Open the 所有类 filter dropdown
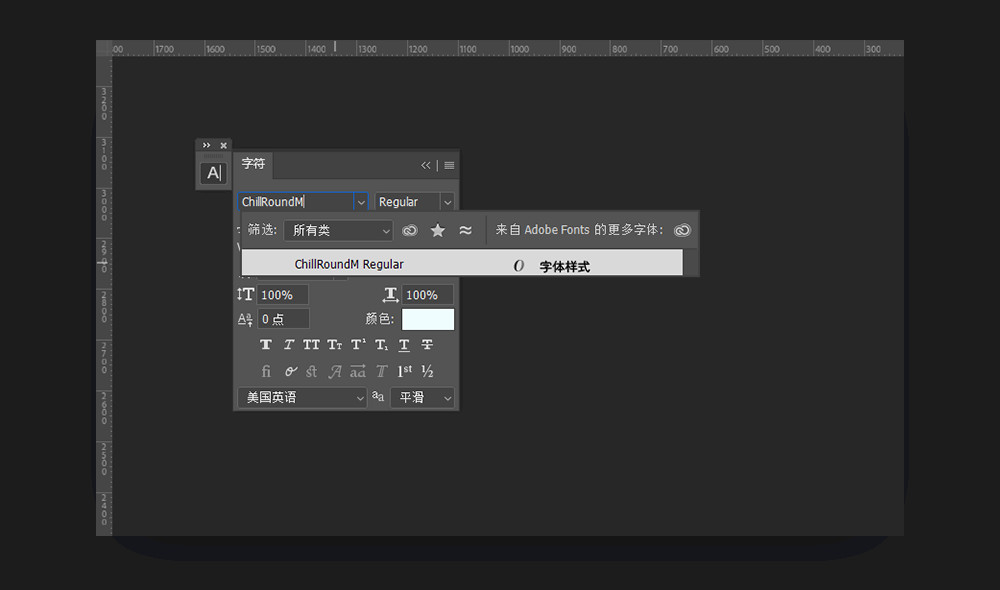Screen dimensions: 1000x590 point(338,230)
